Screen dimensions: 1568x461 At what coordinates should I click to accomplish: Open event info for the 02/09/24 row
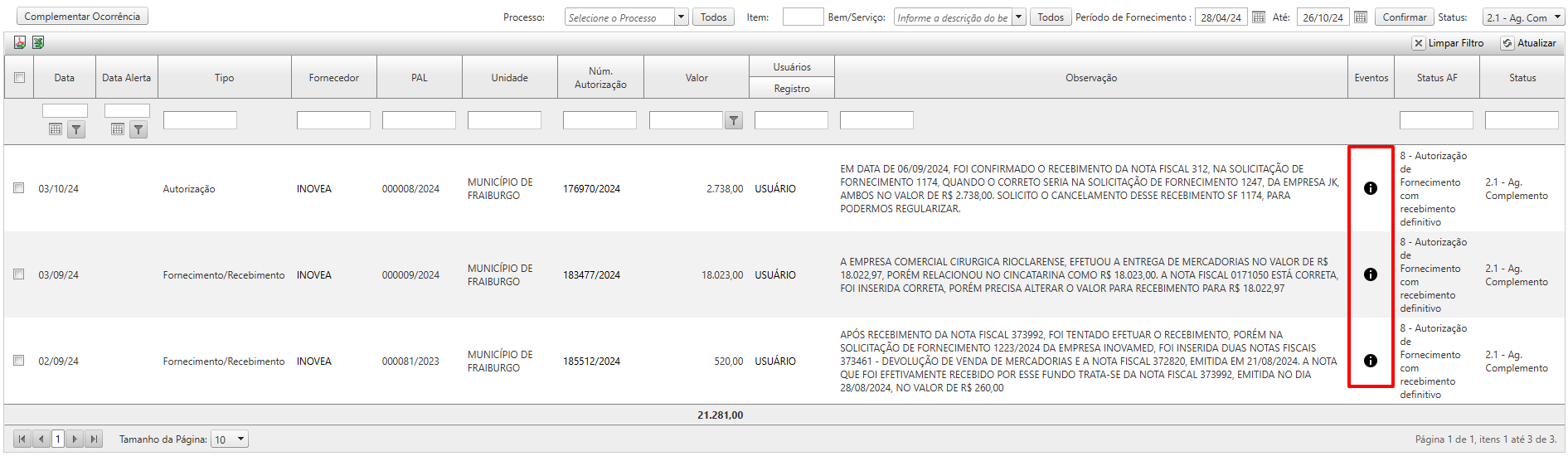tap(1370, 361)
